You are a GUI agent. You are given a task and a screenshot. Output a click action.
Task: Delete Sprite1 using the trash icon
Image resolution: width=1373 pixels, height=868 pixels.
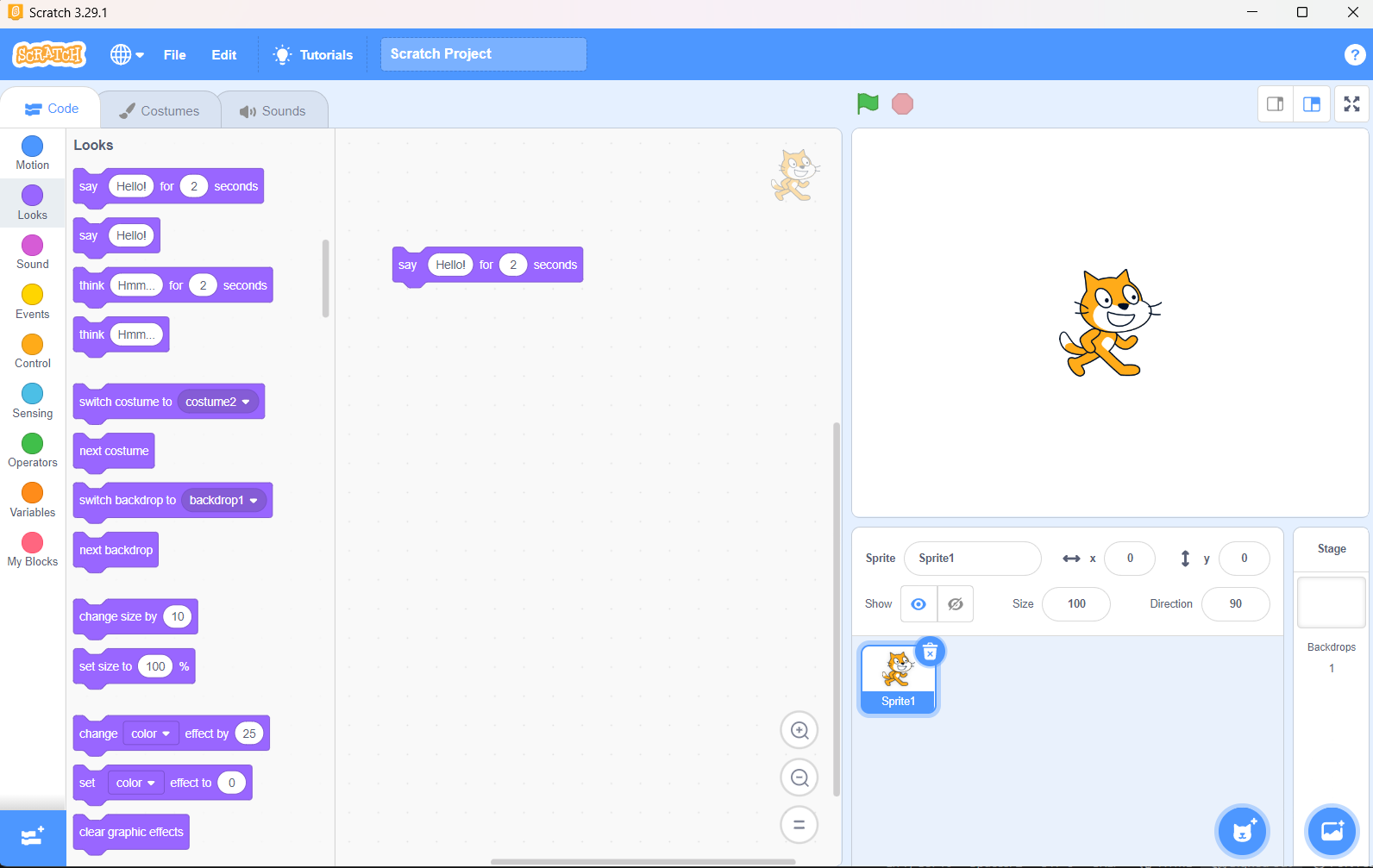(930, 653)
